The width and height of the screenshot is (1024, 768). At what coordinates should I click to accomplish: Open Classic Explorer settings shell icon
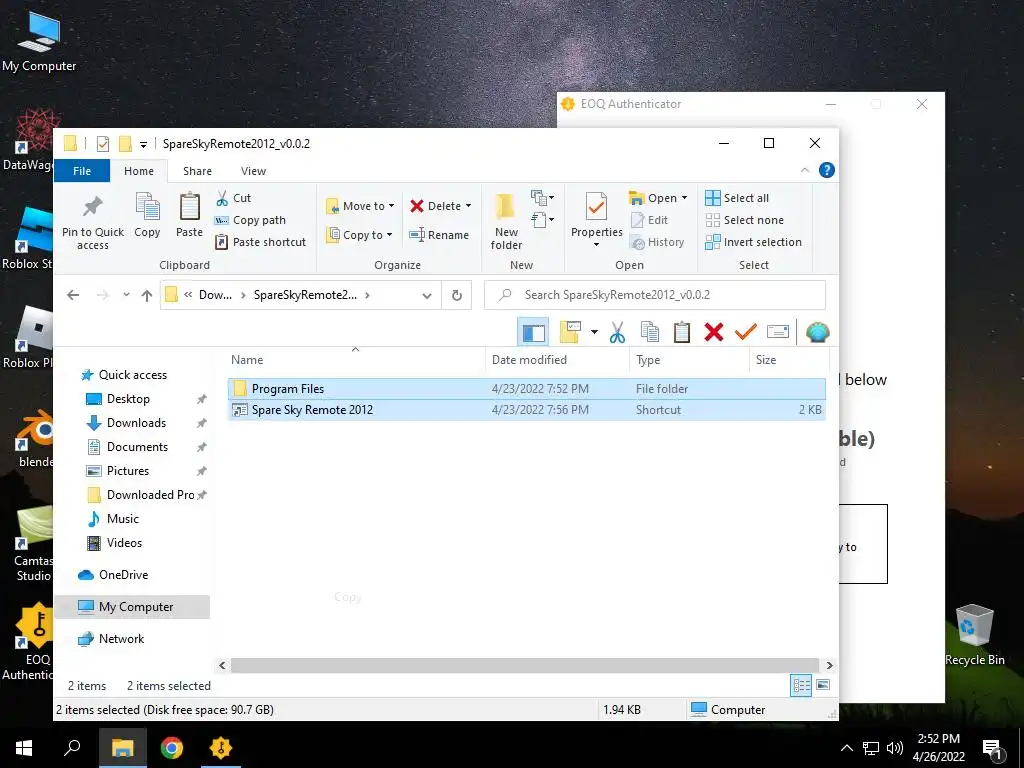coord(817,332)
